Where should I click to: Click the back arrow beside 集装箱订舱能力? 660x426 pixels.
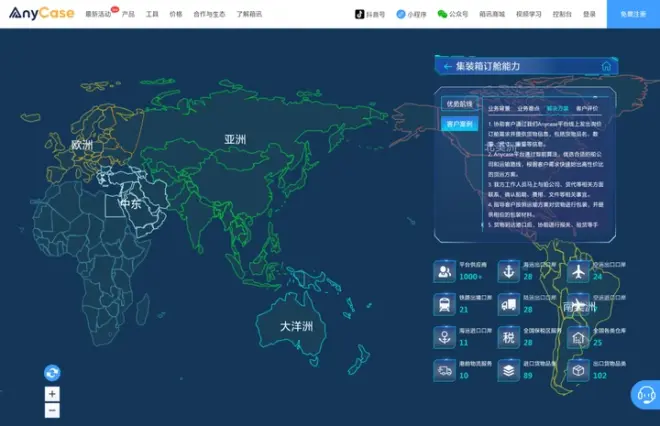click(447, 67)
